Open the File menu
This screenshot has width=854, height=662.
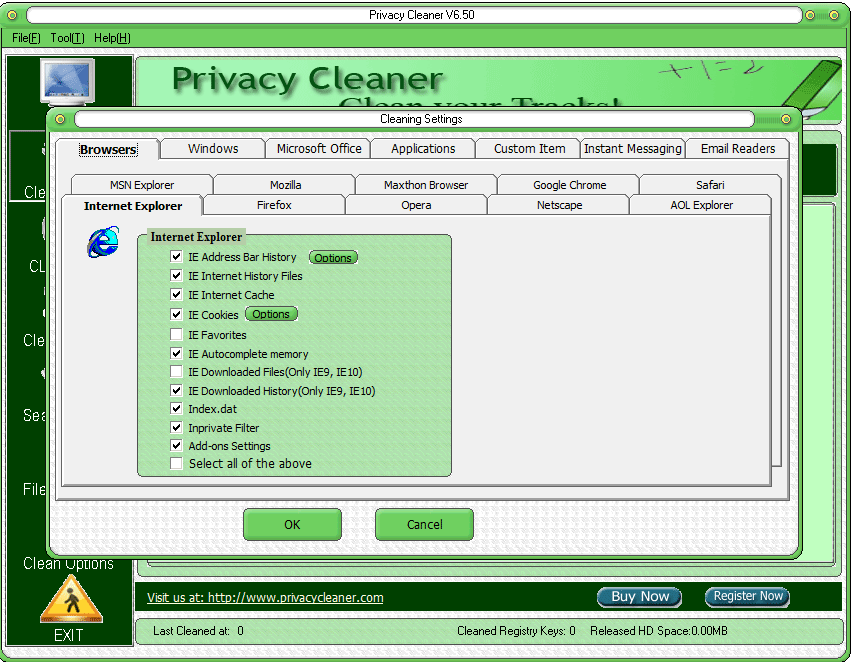pos(26,38)
